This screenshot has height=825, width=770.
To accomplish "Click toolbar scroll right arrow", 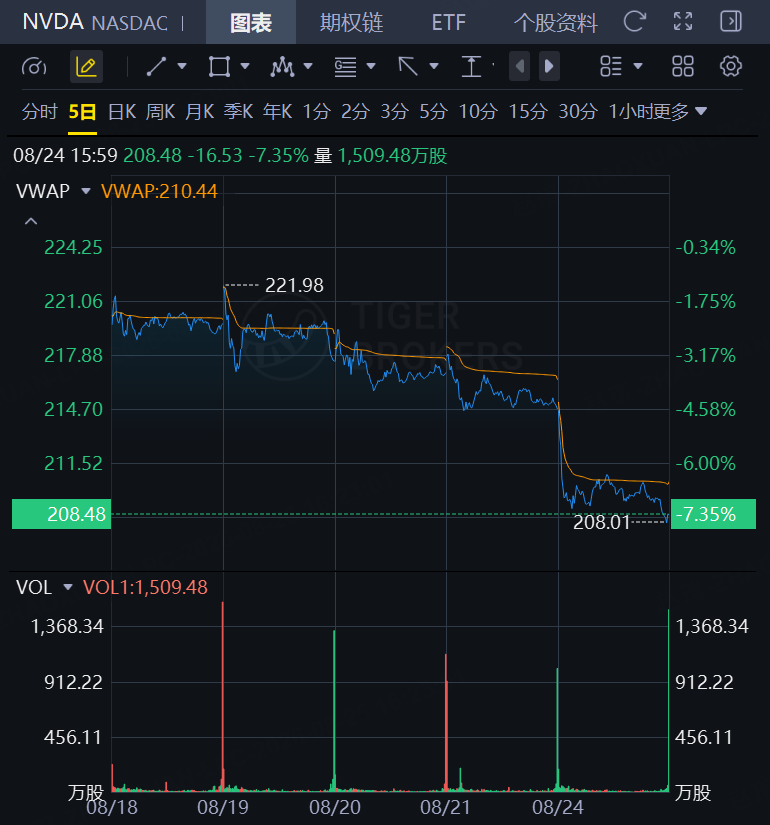I will pos(549,66).
